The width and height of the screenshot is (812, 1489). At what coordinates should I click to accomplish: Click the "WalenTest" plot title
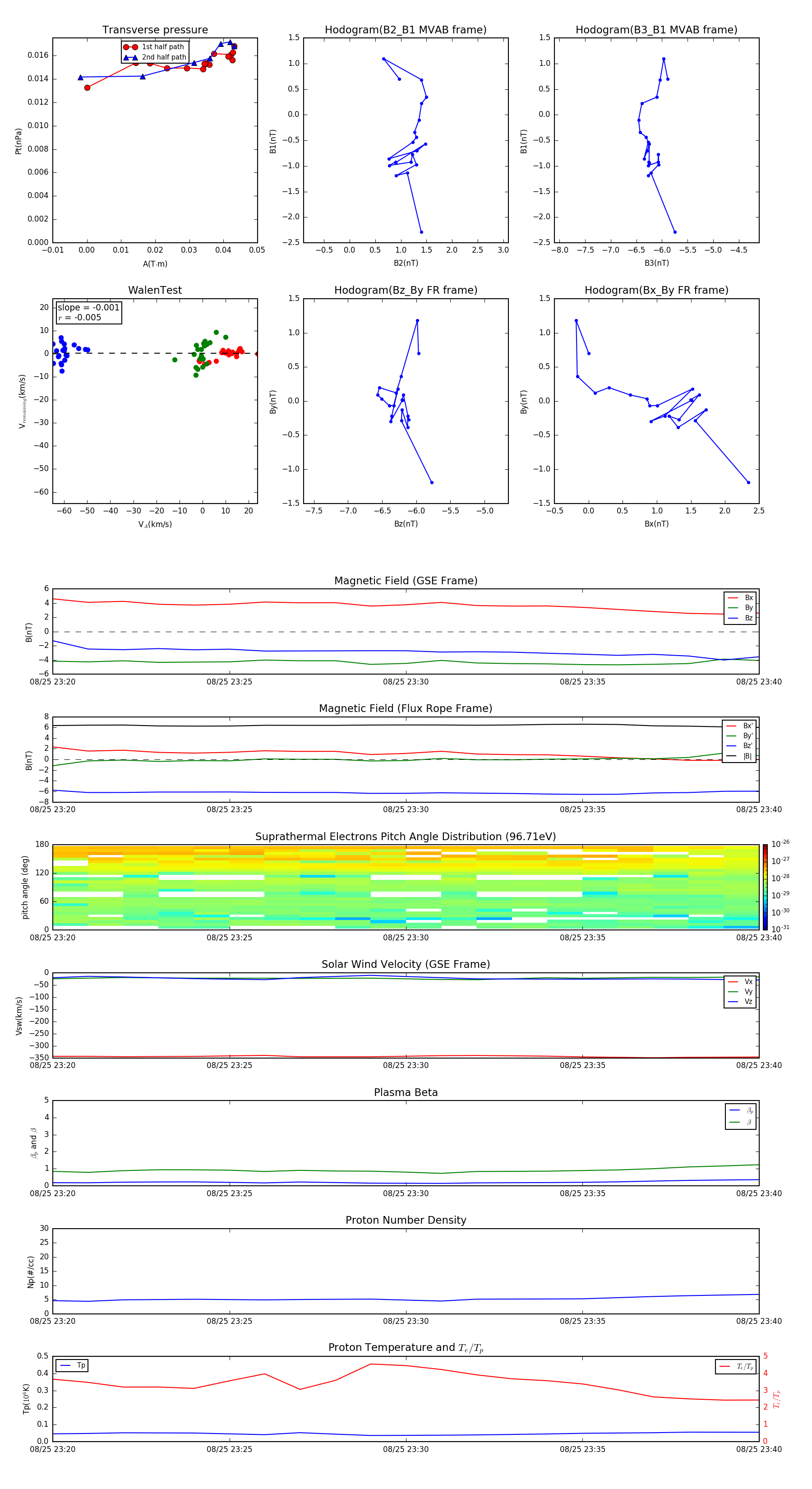155,290
